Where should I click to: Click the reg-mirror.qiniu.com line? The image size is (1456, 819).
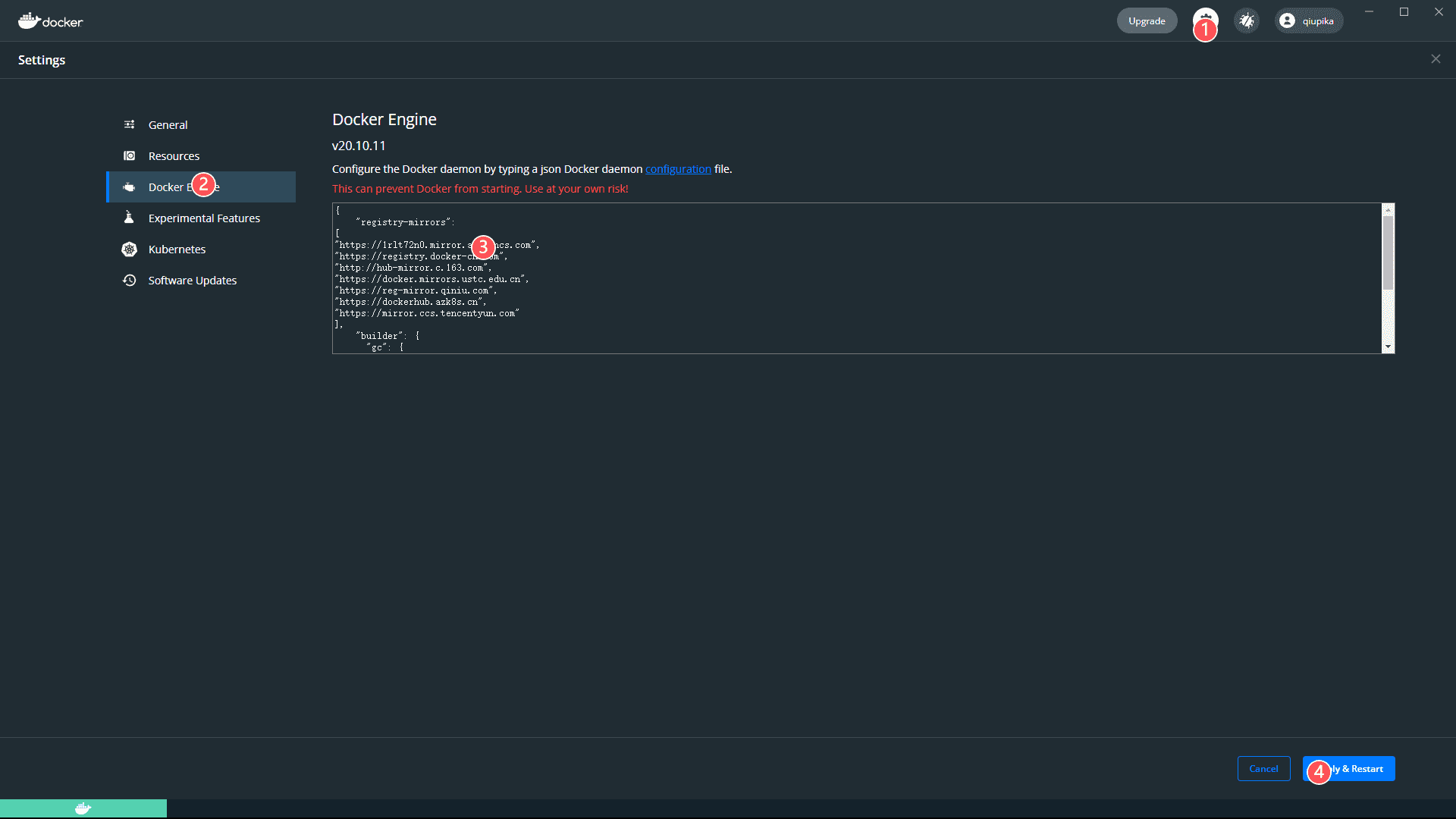point(416,290)
